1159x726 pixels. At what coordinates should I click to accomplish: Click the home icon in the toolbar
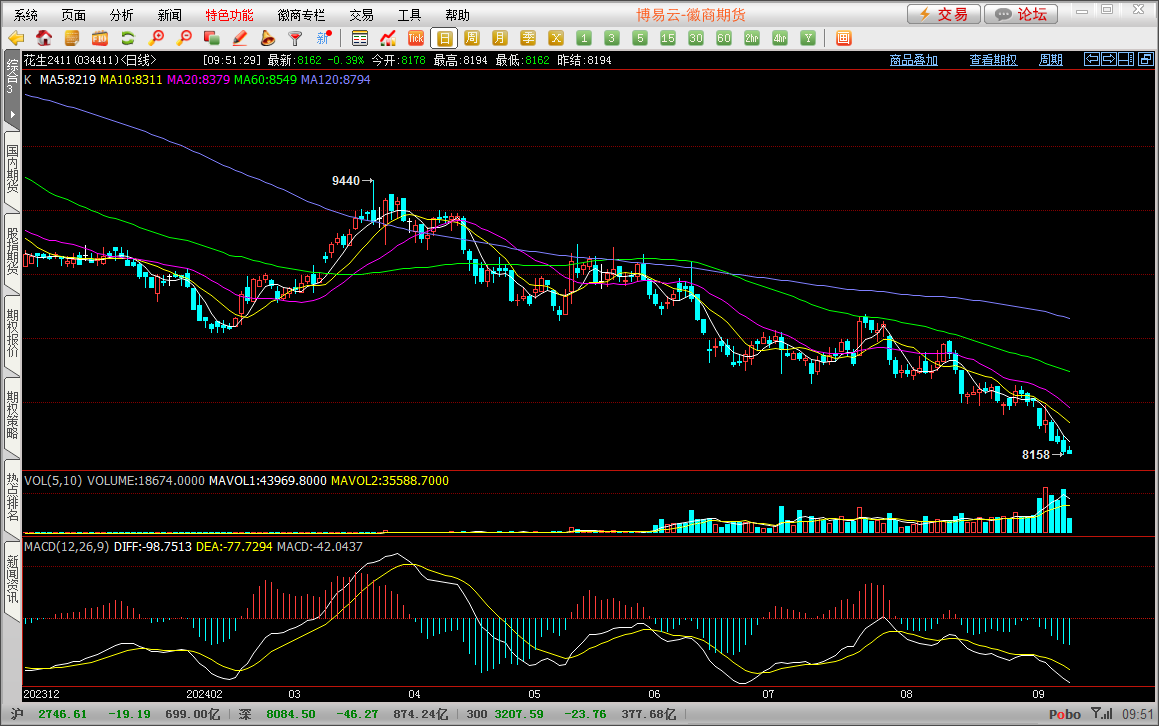tap(44, 38)
